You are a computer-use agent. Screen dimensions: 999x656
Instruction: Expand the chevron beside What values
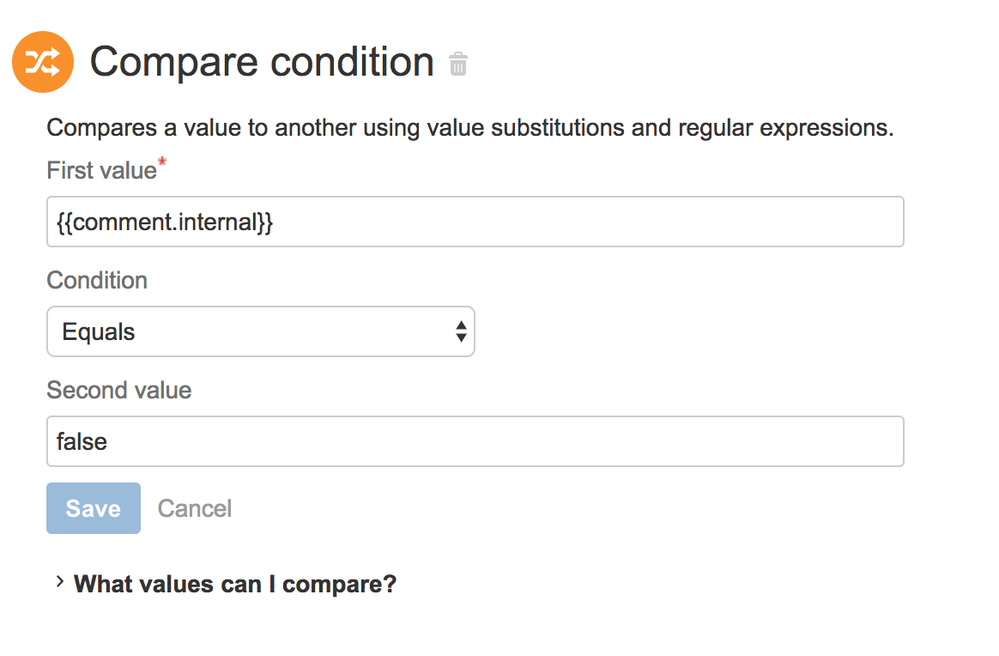point(60,581)
